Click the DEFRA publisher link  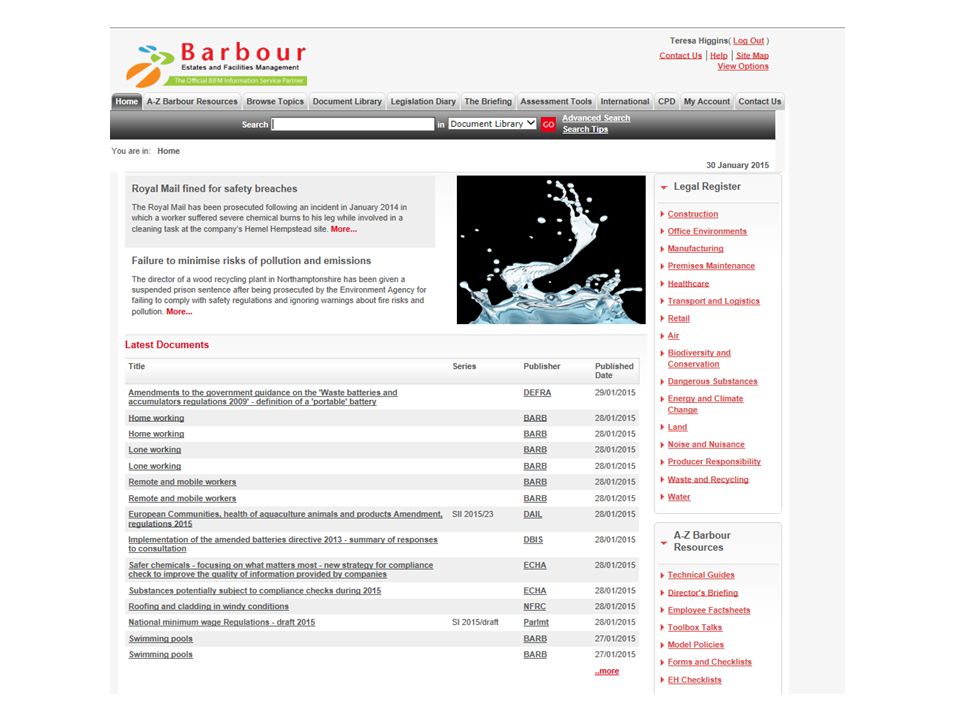coord(537,393)
